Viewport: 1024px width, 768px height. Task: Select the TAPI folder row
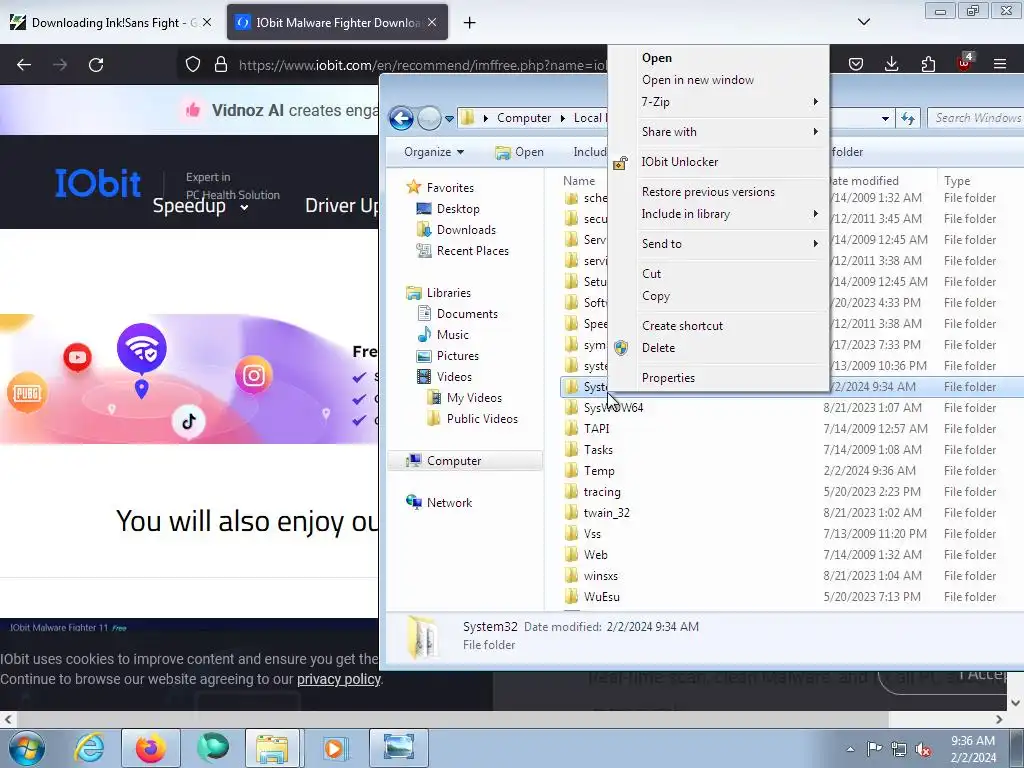click(792, 429)
